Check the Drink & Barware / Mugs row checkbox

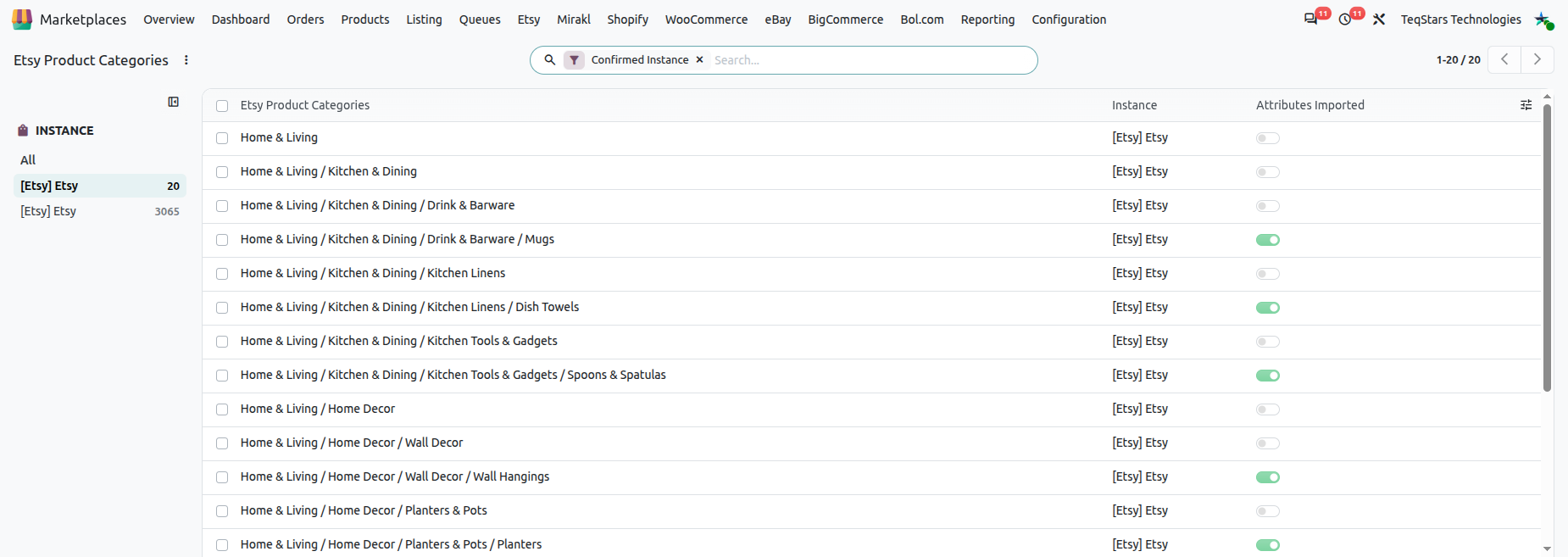(x=222, y=240)
